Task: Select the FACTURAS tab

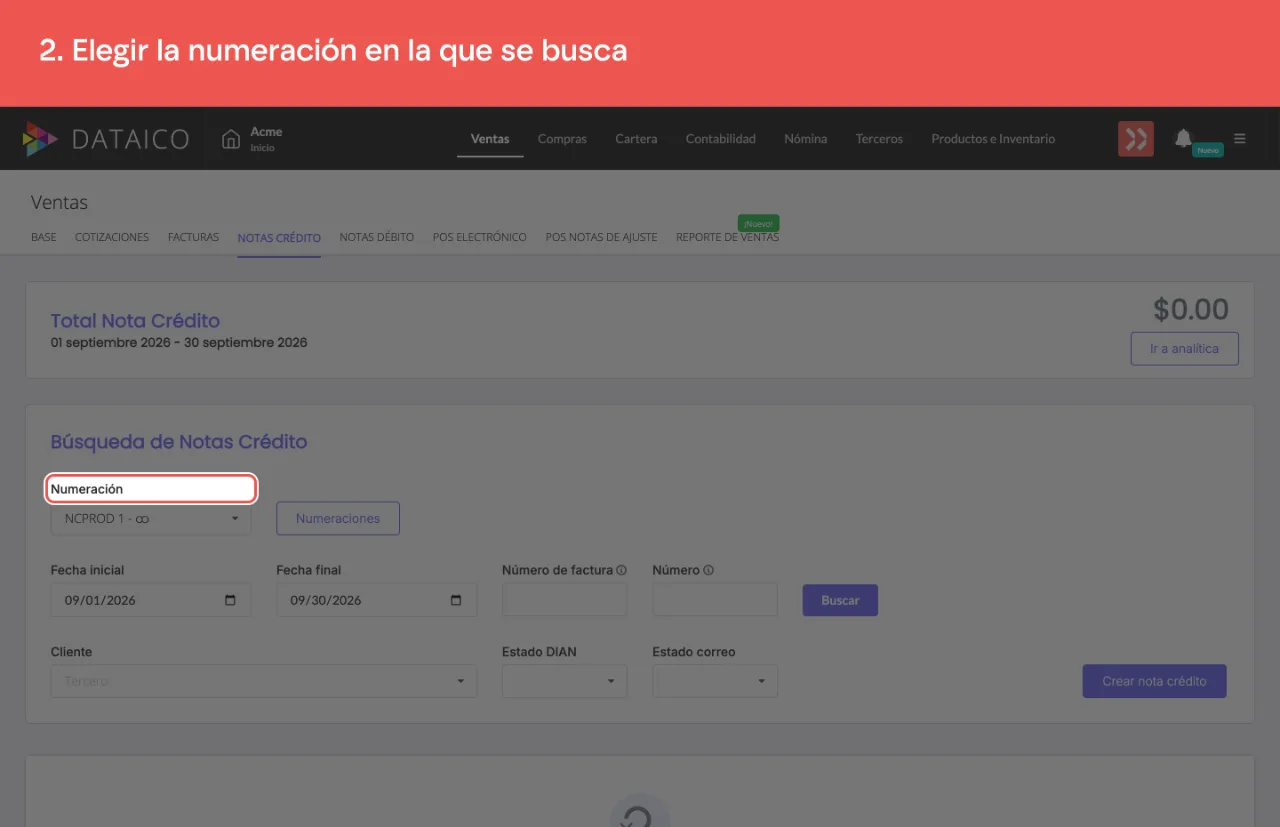Action: 193,237
